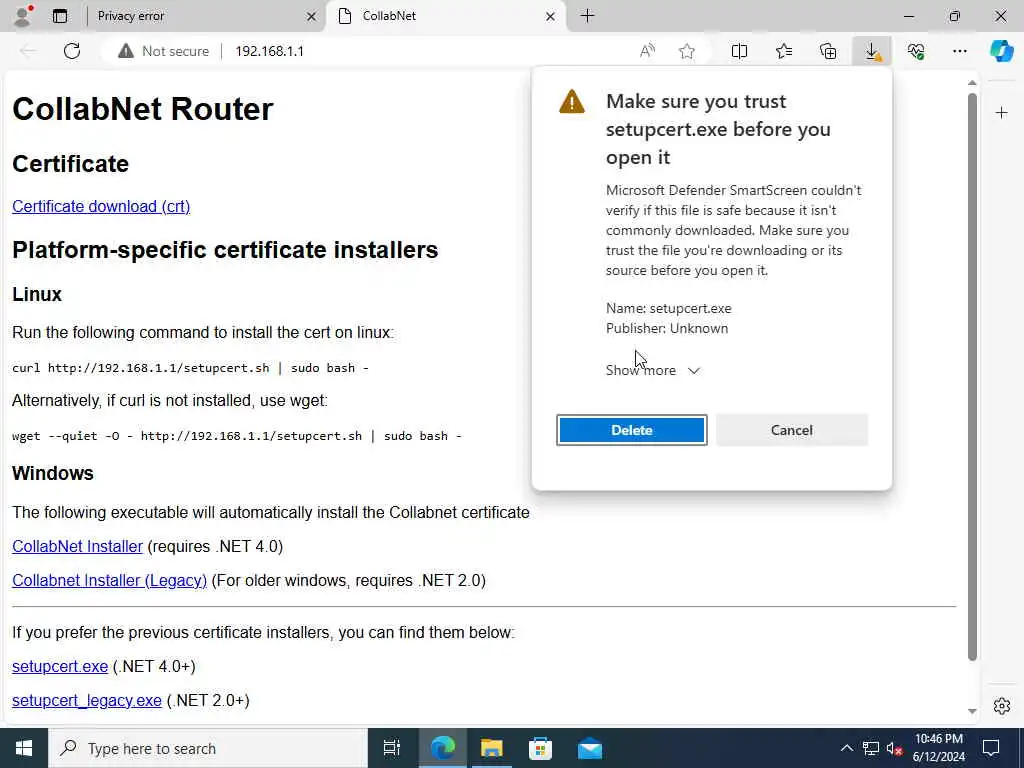
Task: Click the scrollbar up arrow
Action: click(972, 83)
